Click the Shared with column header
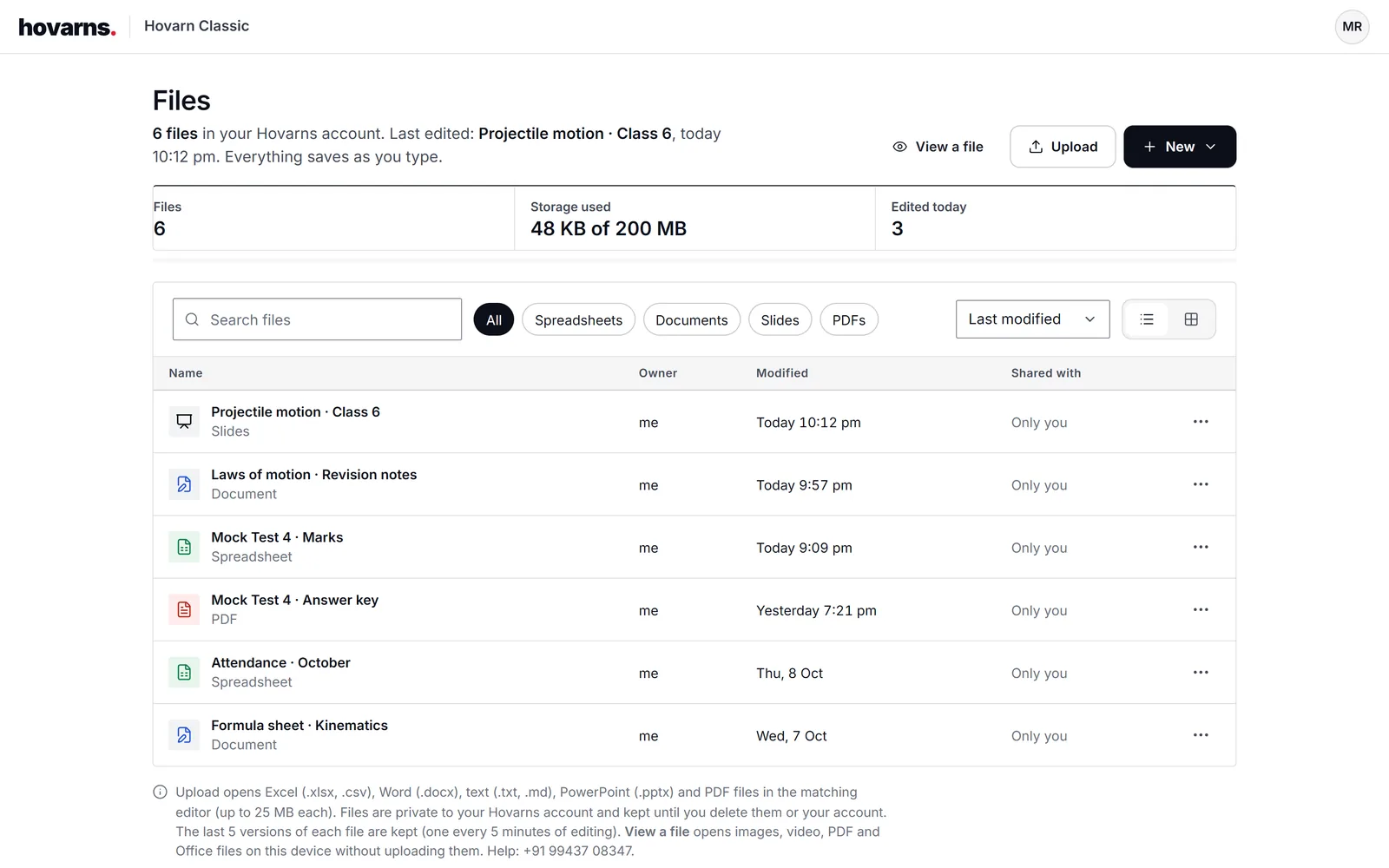This screenshot has width=1389, height=868. 1046,373
